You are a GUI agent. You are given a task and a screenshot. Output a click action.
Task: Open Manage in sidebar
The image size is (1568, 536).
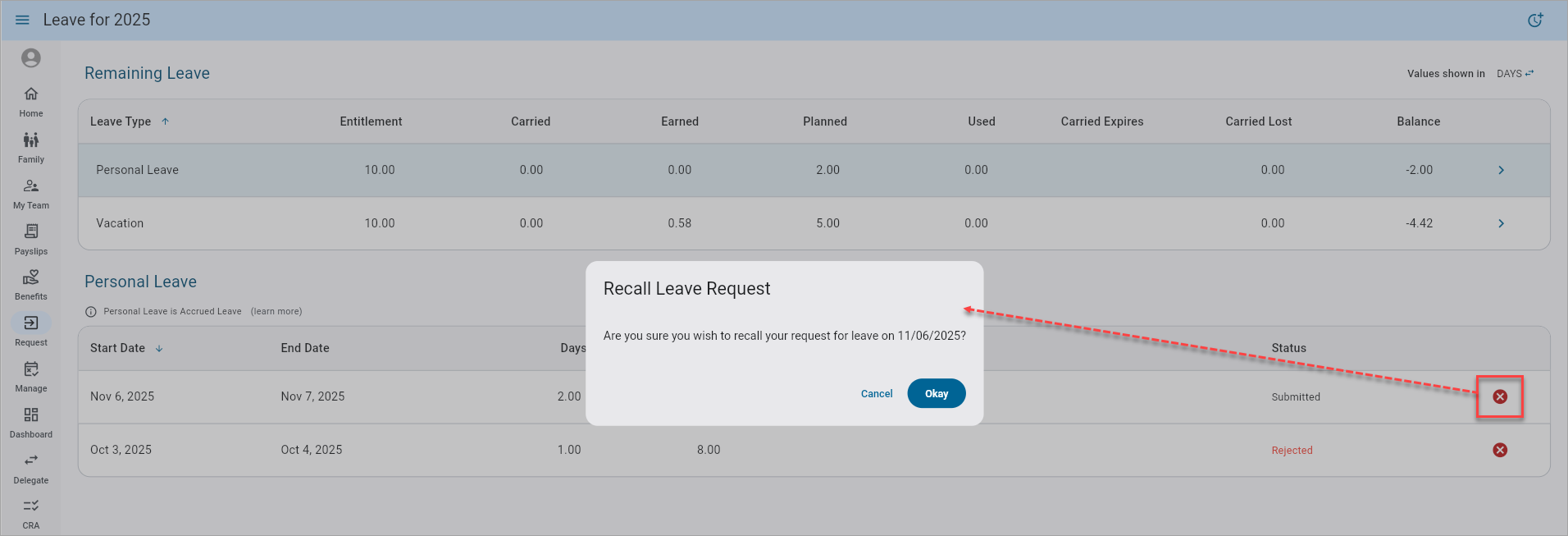click(31, 377)
